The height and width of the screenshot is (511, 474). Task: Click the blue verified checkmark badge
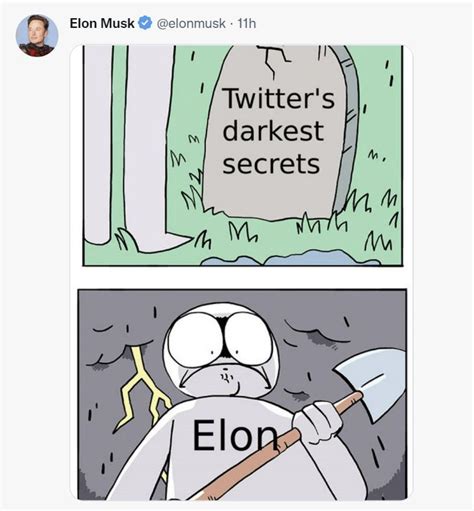145,23
